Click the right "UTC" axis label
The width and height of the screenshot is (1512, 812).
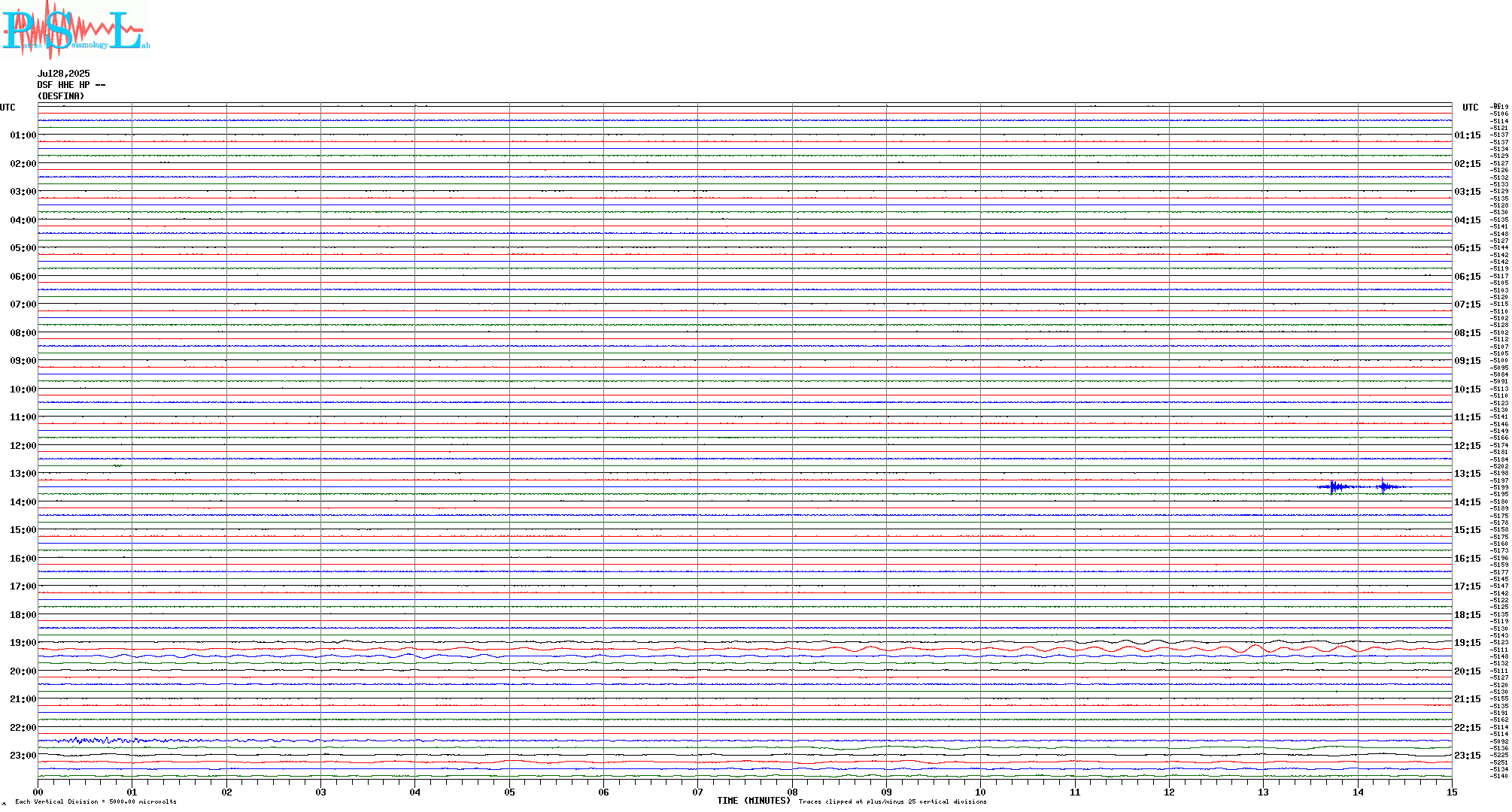click(x=1471, y=108)
